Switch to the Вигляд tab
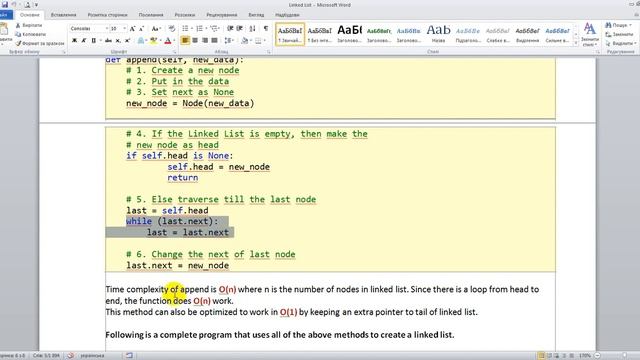The image size is (640, 360). tap(256, 15)
